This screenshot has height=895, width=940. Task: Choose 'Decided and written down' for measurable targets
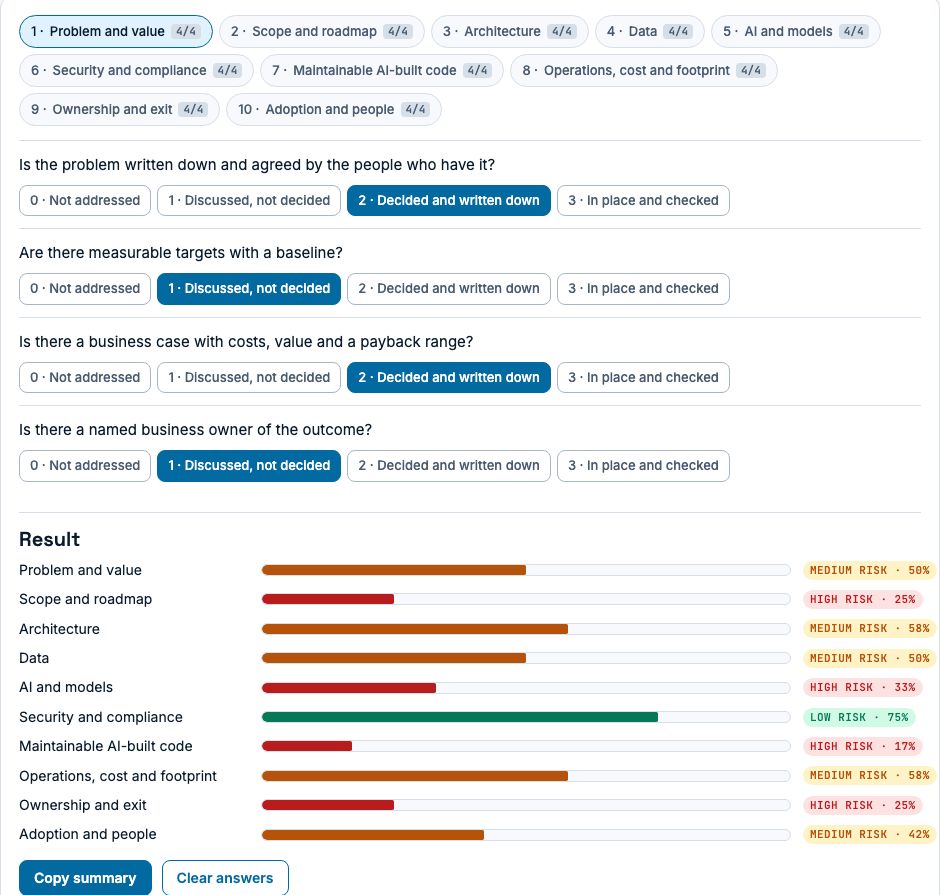(449, 289)
